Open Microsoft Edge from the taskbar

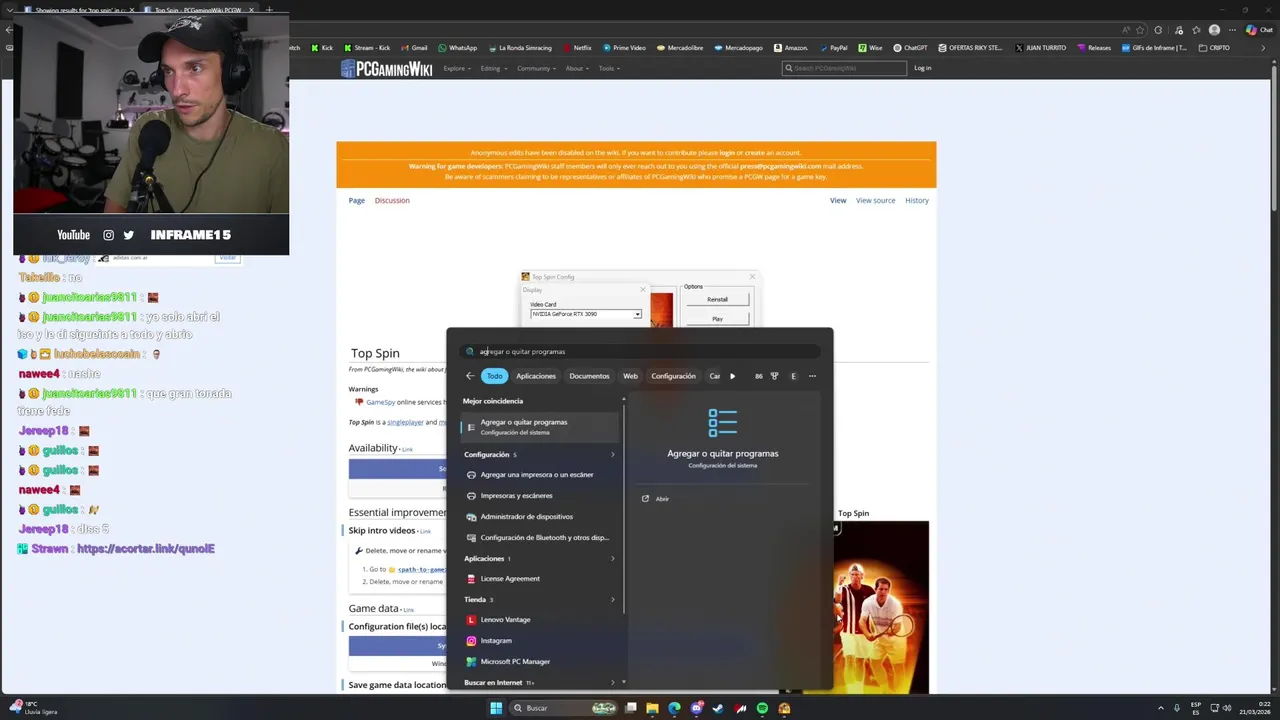pos(674,708)
